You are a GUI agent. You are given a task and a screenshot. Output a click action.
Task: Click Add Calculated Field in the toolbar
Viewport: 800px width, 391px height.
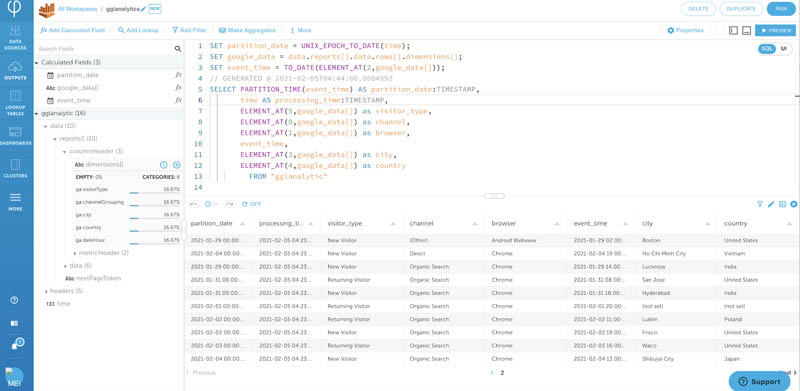(x=72, y=31)
